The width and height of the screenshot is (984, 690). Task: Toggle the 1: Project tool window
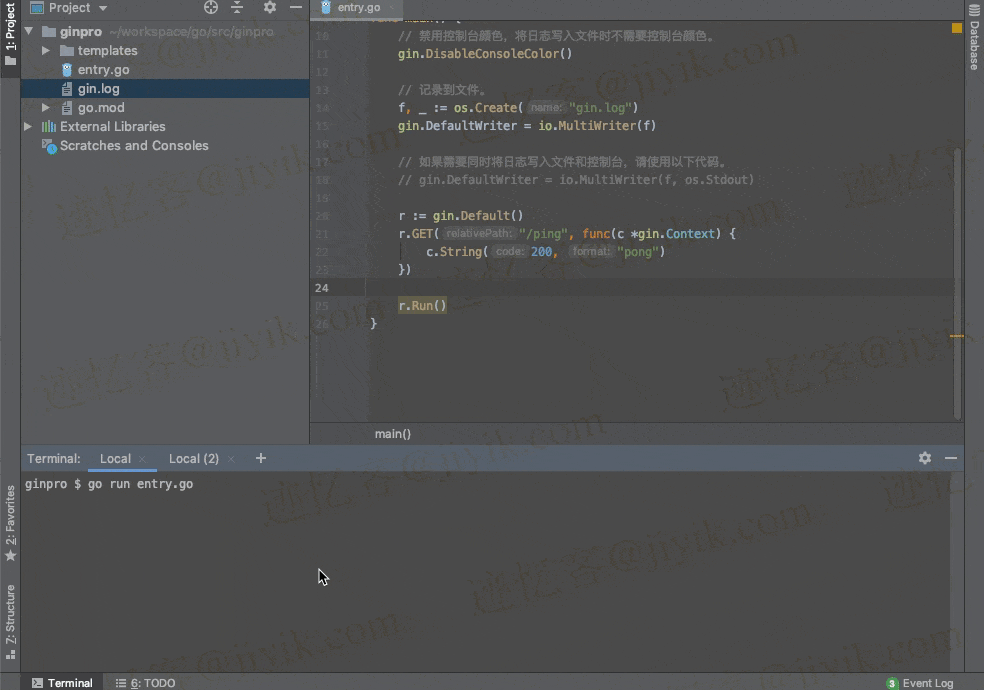coord(10,34)
